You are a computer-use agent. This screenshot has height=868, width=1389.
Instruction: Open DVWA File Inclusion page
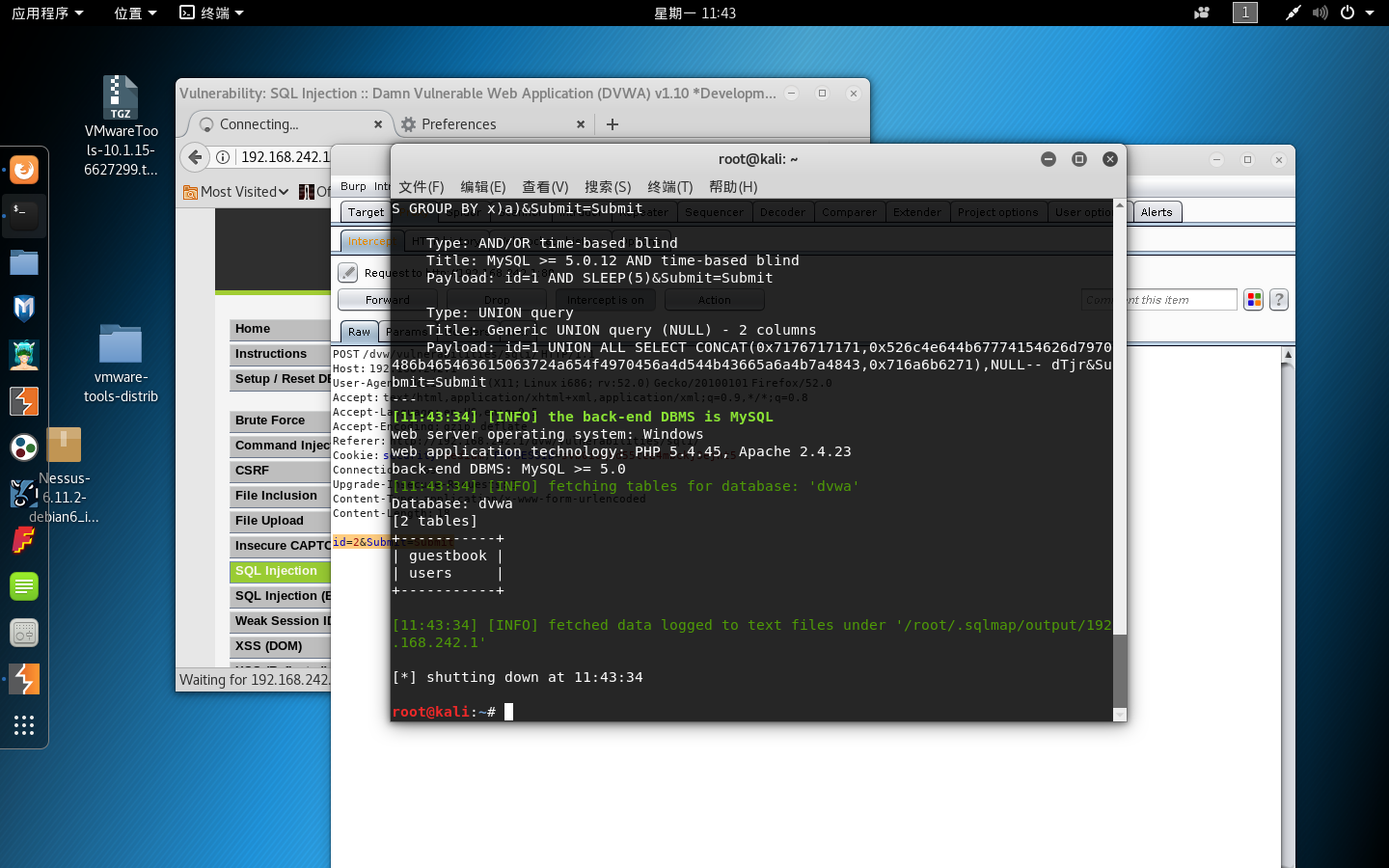point(280,496)
